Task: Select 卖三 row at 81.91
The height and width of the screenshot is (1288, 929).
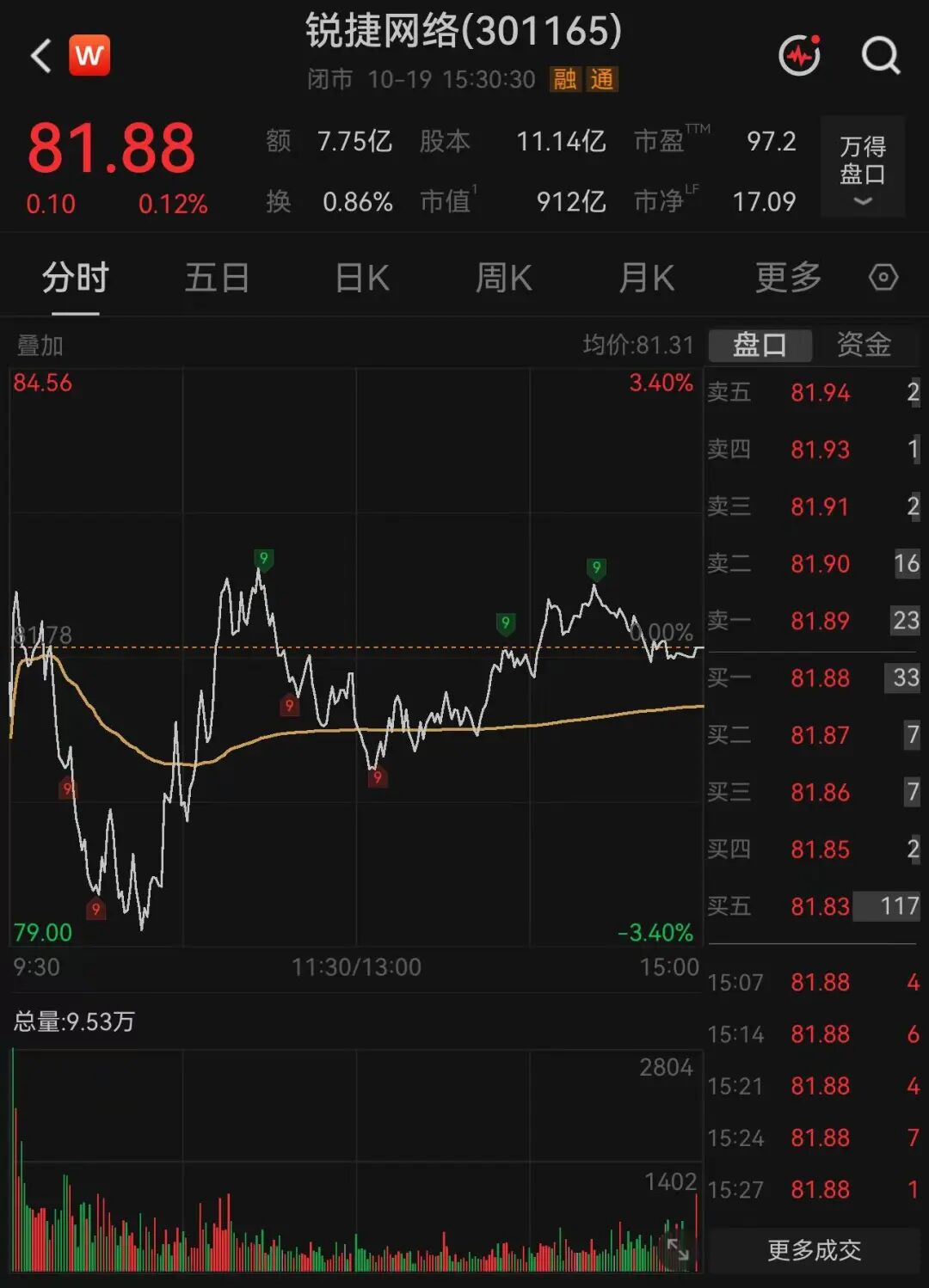Action: coord(813,506)
